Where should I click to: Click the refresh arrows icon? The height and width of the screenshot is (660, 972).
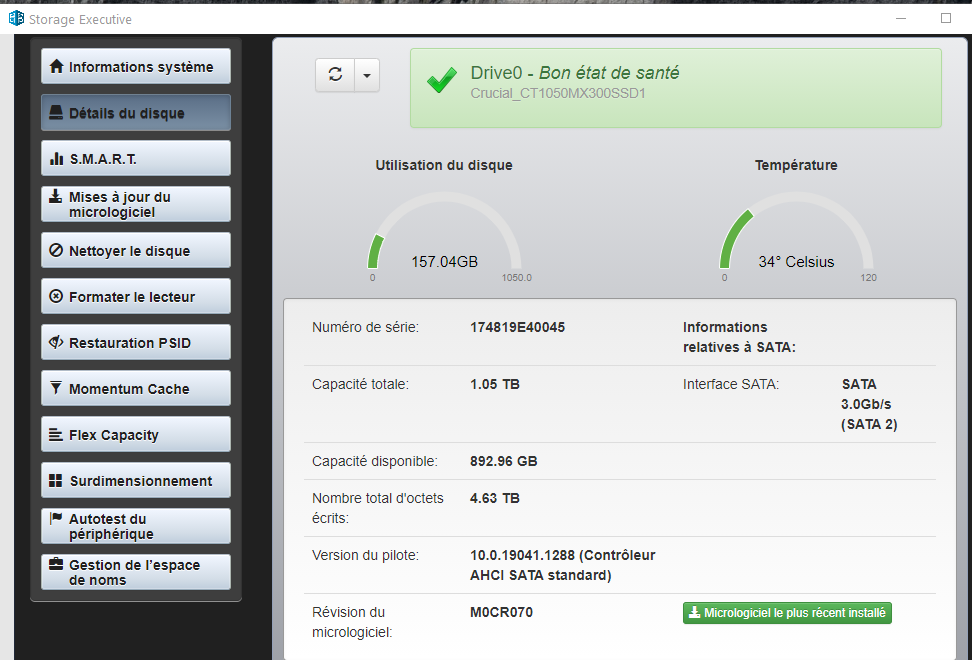tap(335, 75)
